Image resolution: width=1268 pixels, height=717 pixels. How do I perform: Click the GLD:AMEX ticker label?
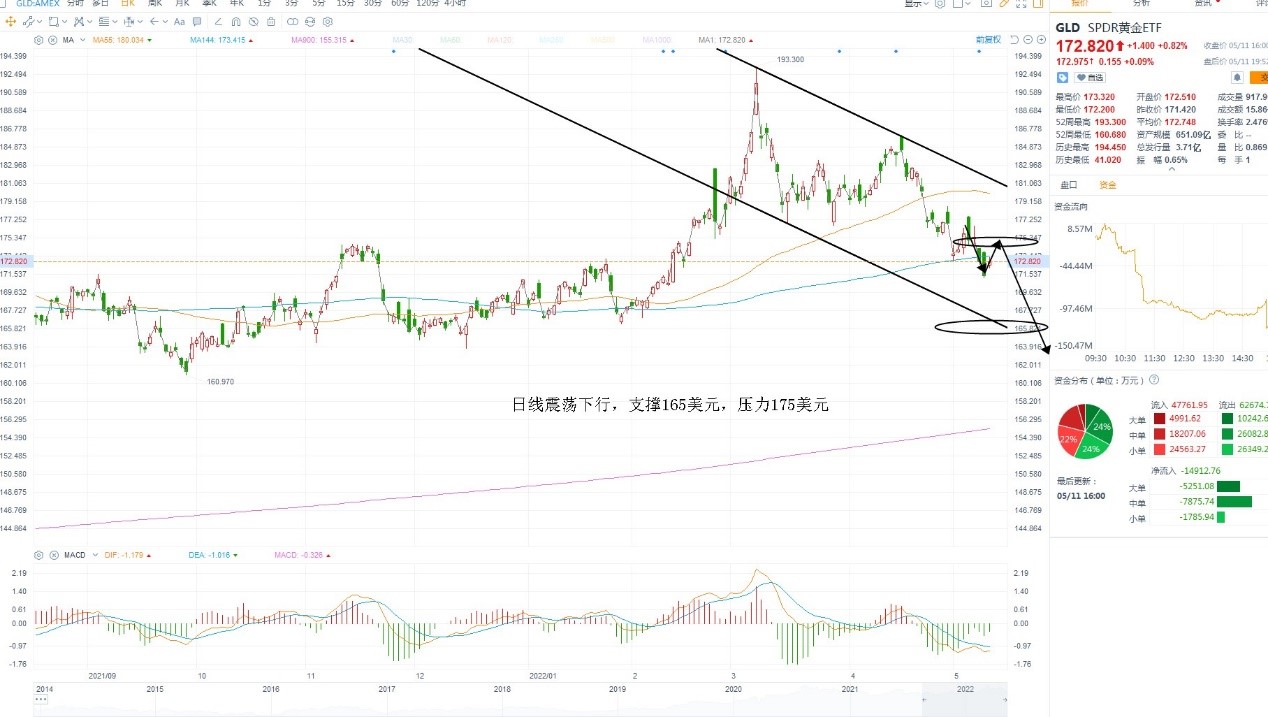pyautogui.click(x=38, y=3)
